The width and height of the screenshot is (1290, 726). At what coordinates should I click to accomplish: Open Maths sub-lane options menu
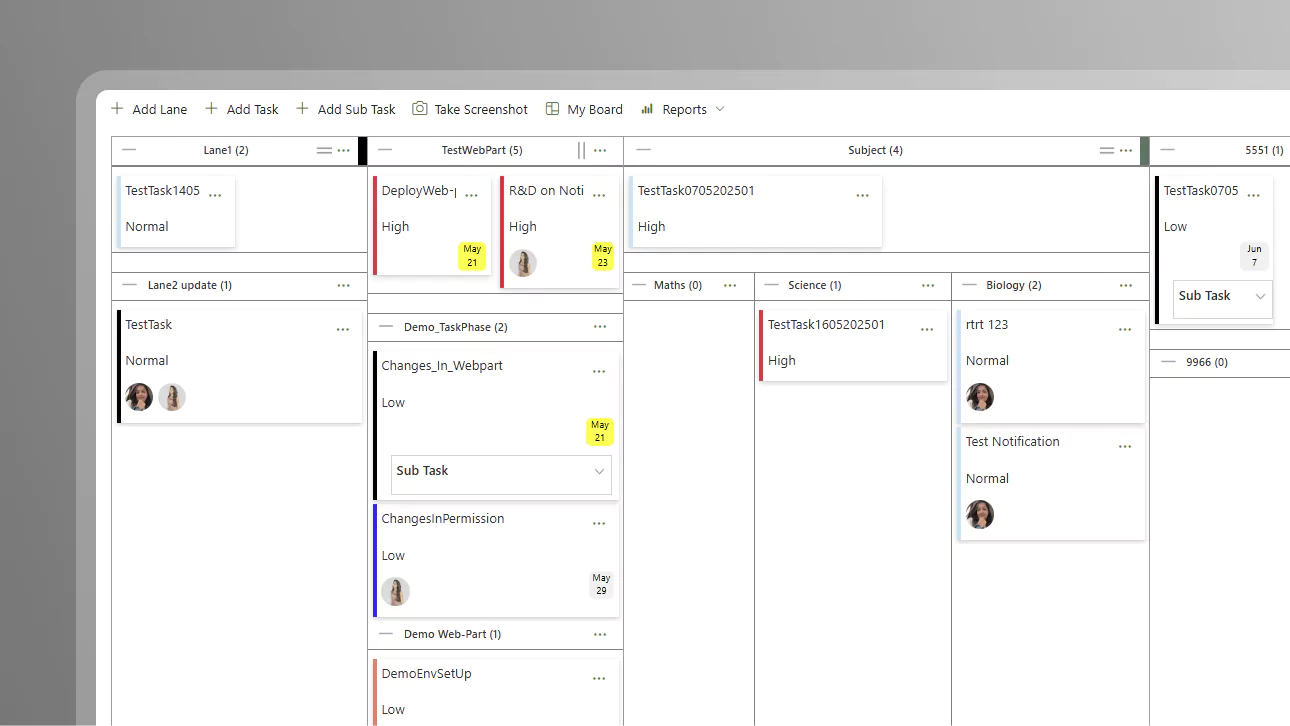(x=731, y=285)
